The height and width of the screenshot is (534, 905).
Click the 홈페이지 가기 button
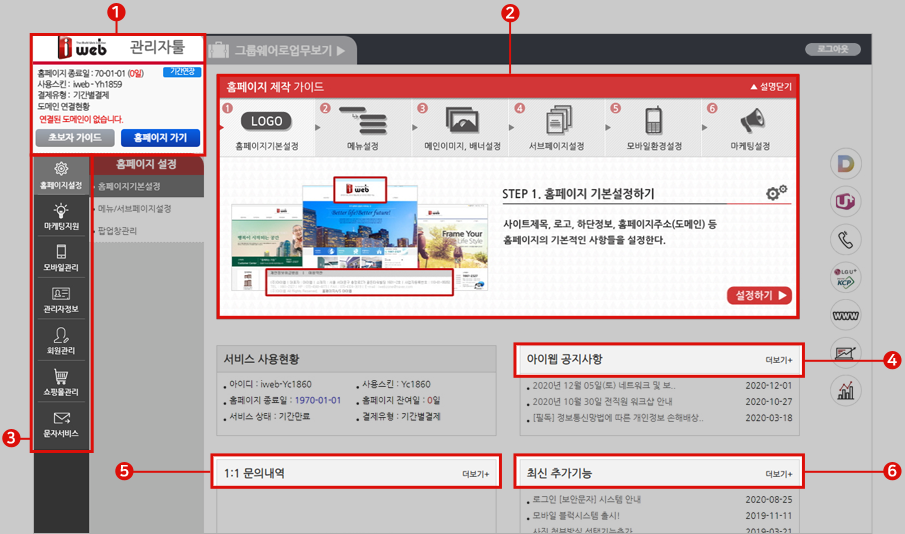click(x=160, y=137)
